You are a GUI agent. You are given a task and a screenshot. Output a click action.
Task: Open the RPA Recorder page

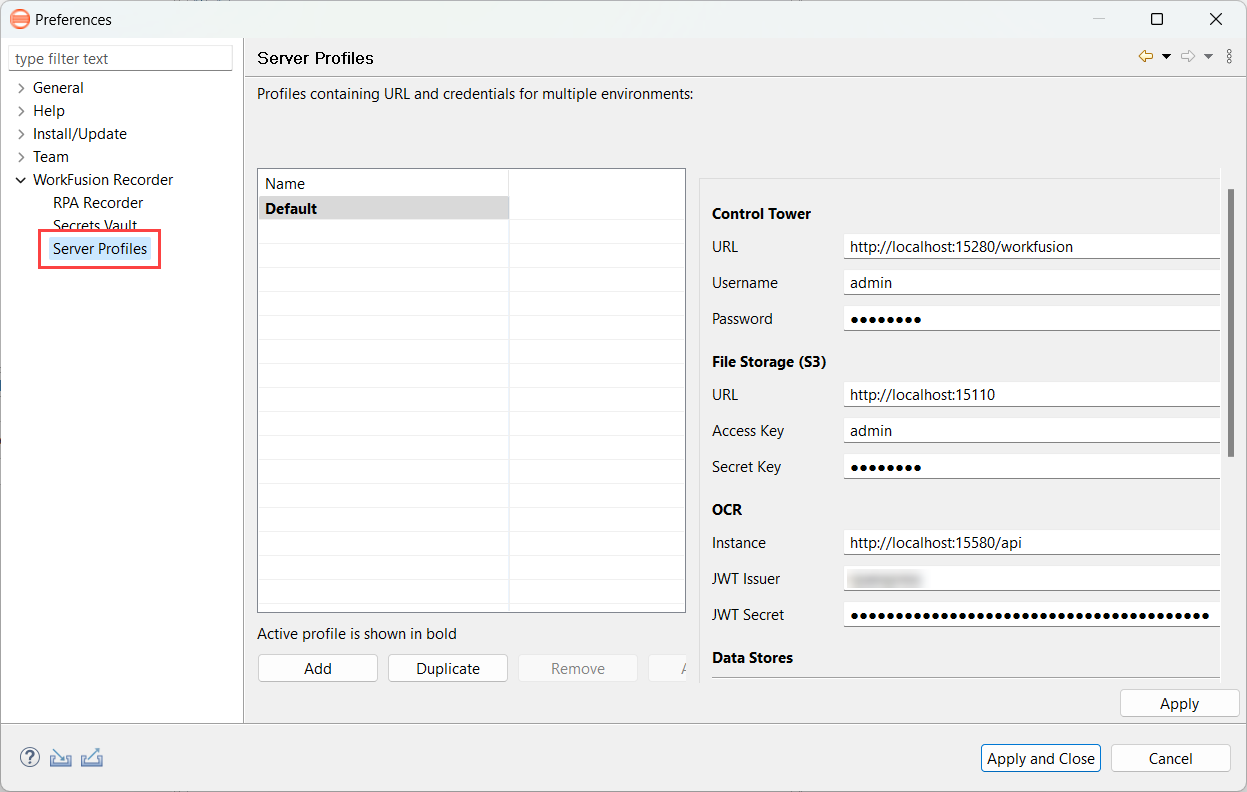(x=98, y=203)
